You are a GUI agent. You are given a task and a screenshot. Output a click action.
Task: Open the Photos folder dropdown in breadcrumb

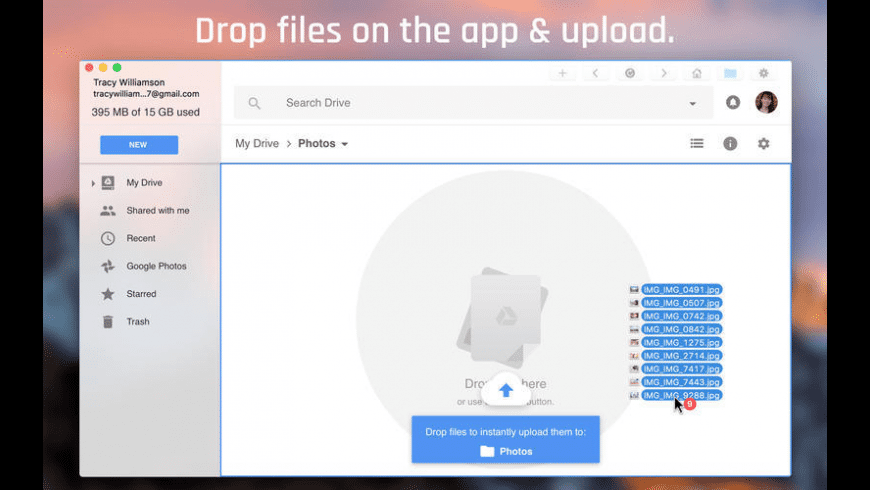coord(345,144)
